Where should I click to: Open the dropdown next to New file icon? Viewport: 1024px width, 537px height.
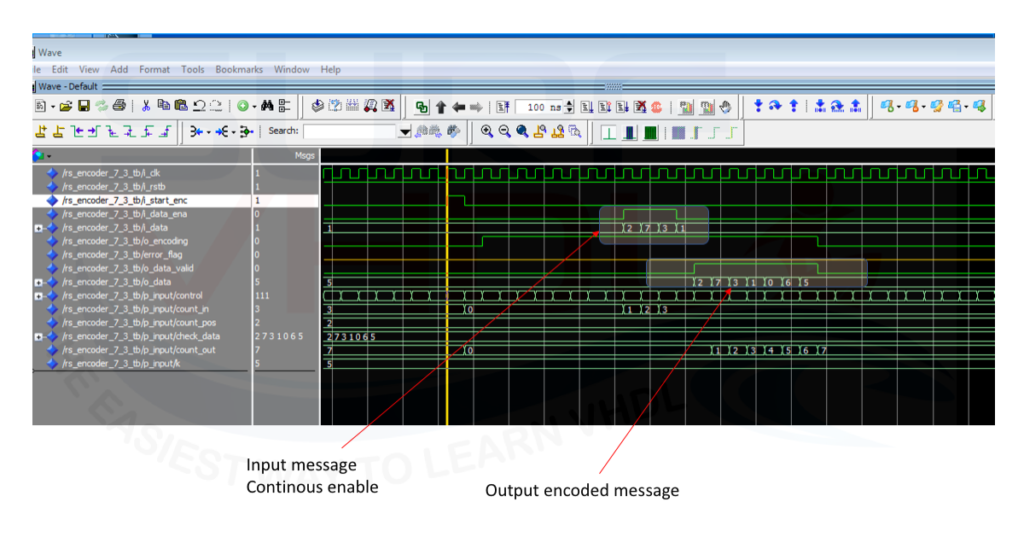[52, 107]
